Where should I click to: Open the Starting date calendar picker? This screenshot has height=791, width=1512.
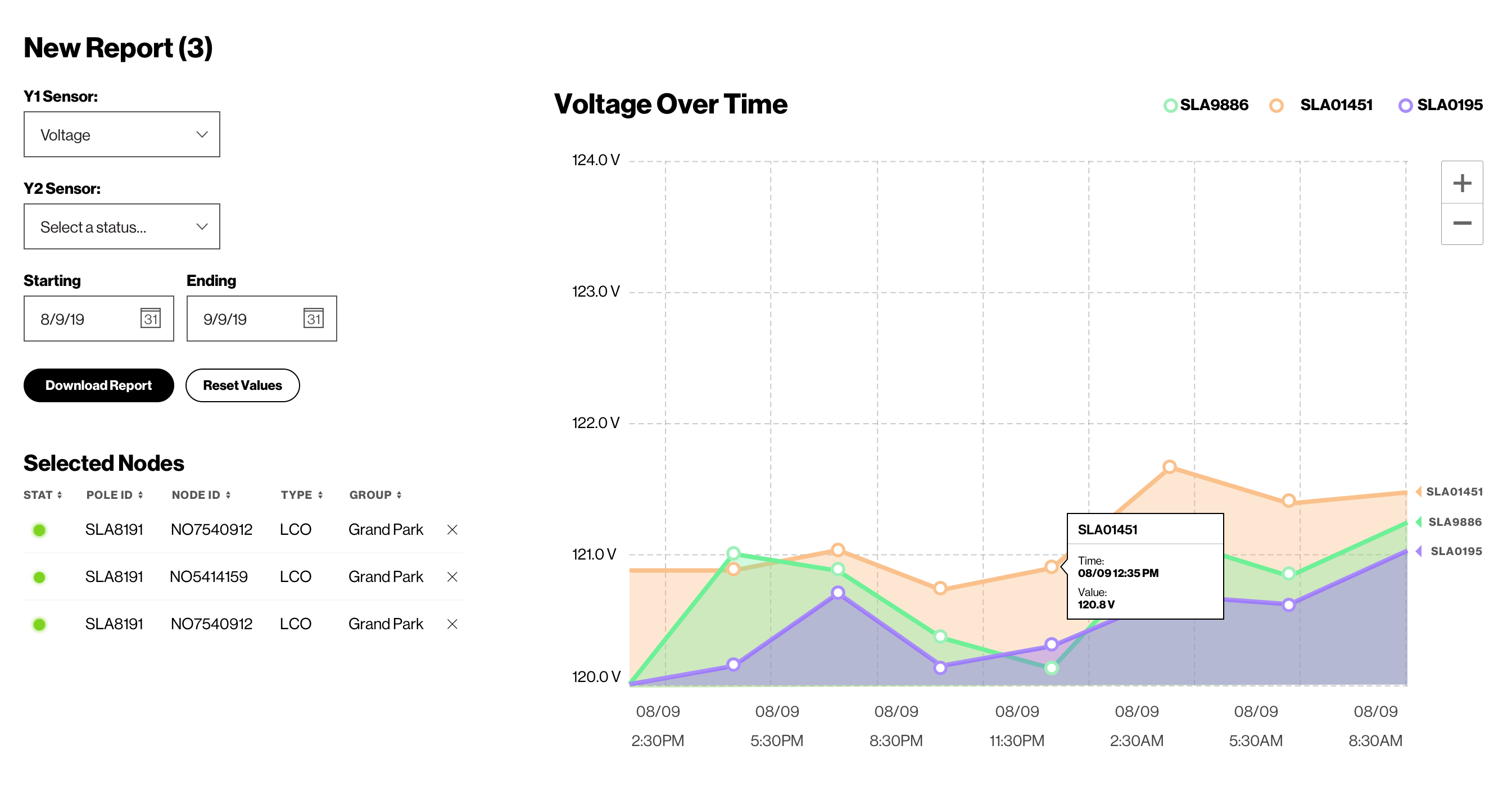(x=150, y=319)
